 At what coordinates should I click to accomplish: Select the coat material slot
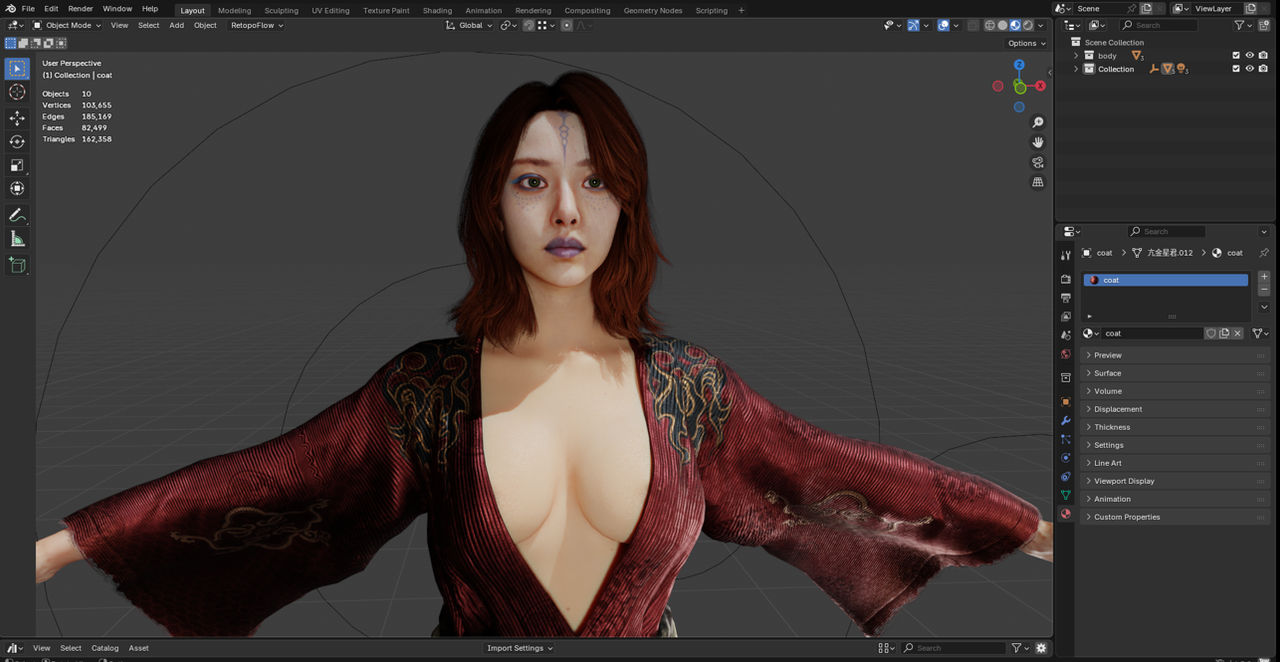coord(1165,280)
